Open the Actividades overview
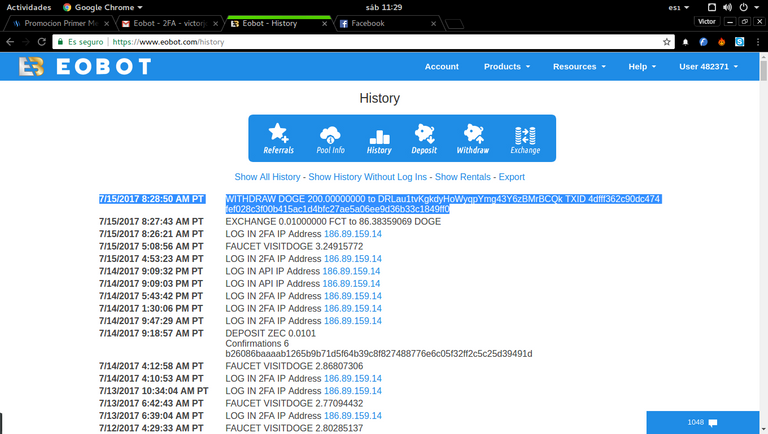The height and width of the screenshot is (434, 768). pos(28,7)
